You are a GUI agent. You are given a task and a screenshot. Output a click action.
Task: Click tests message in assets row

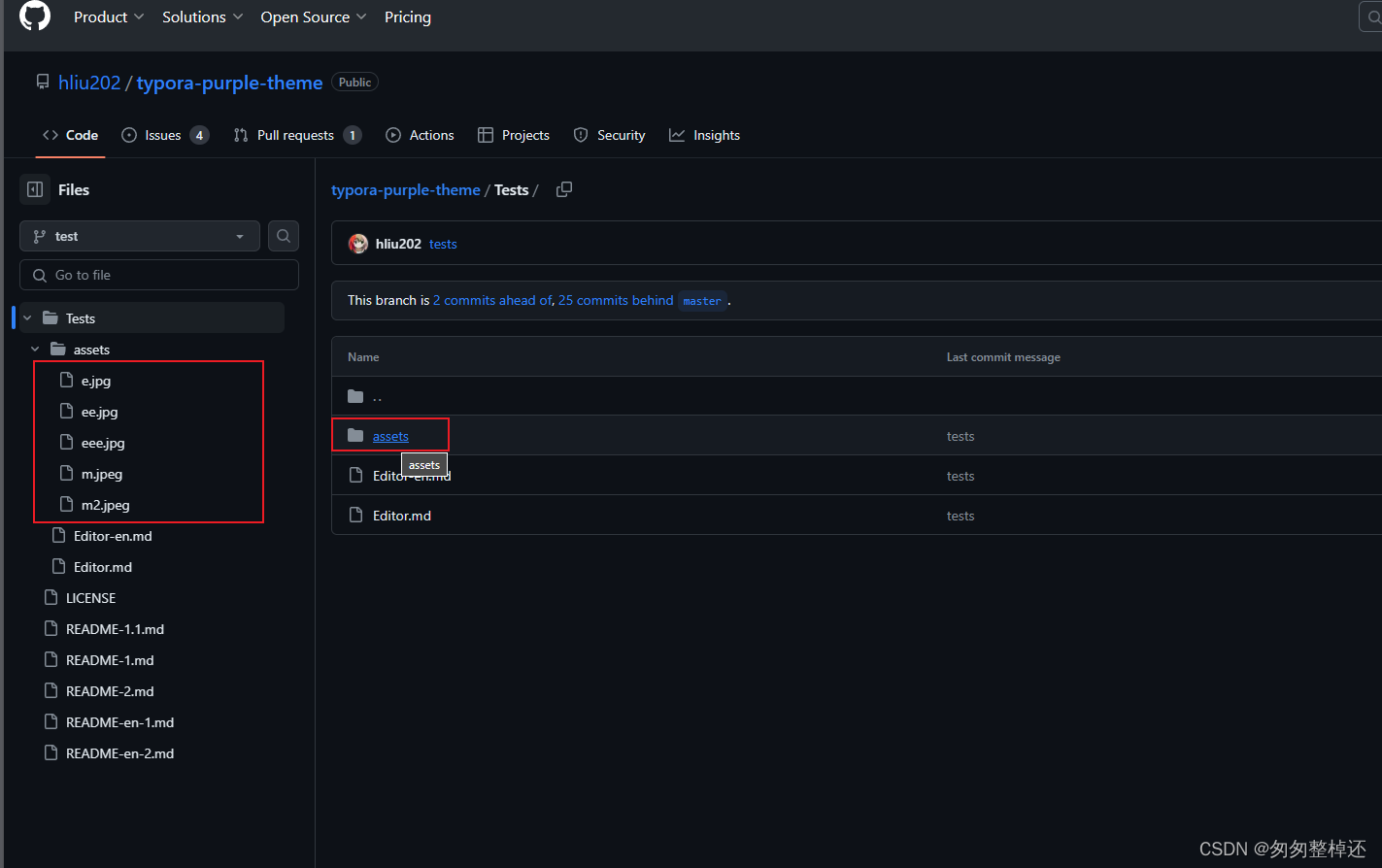pyautogui.click(x=961, y=436)
